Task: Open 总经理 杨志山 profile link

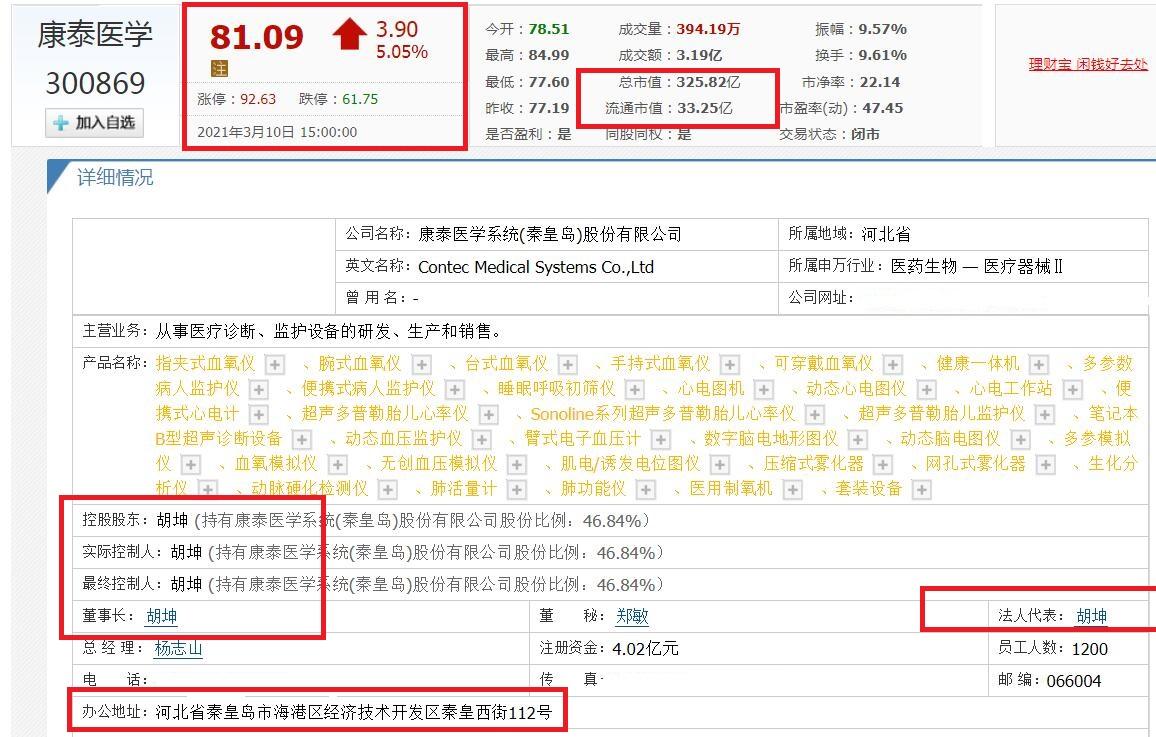Action: coord(178,649)
